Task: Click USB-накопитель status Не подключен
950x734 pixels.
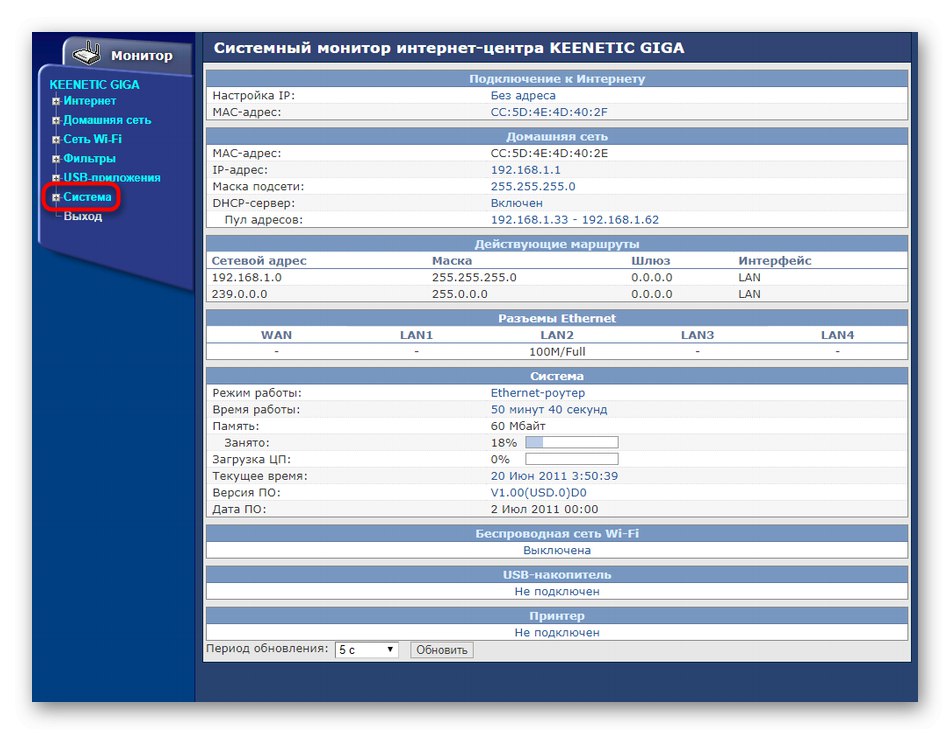Action: (557, 592)
